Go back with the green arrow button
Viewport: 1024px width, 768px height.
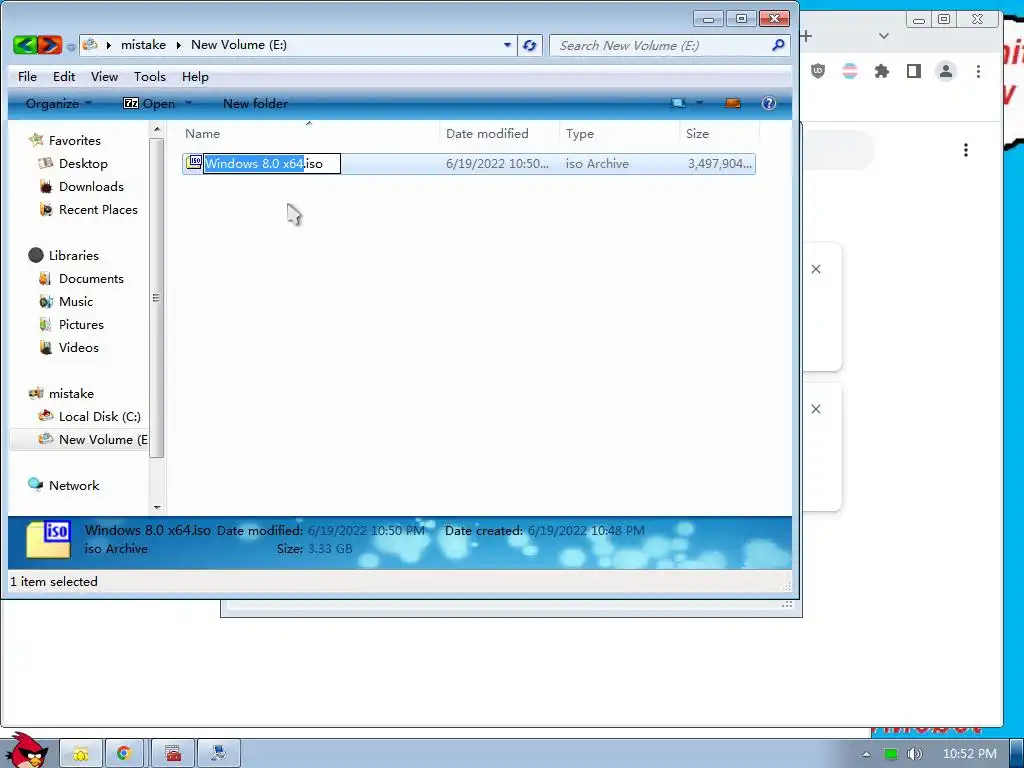[x=25, y=45]
